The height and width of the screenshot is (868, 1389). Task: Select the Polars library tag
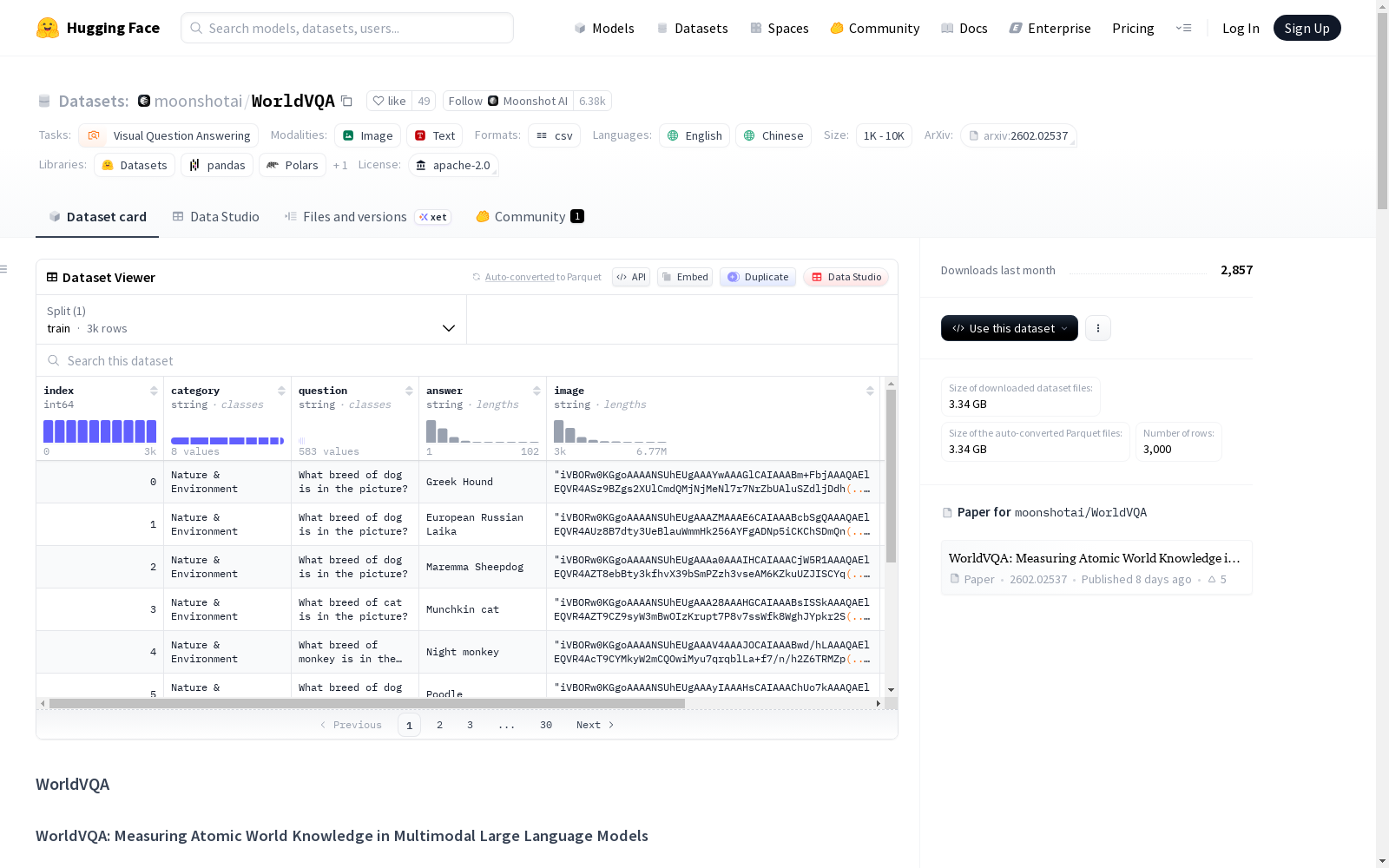(x=293, y=165)
